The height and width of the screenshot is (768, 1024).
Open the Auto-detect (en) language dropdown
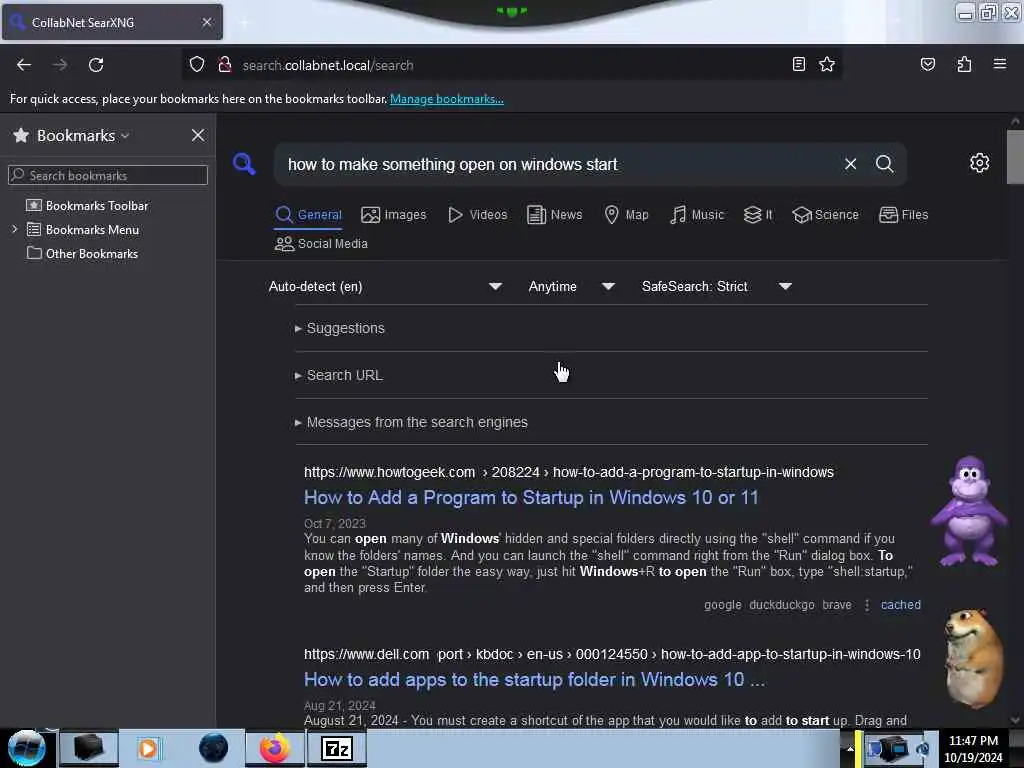[385, 286]
